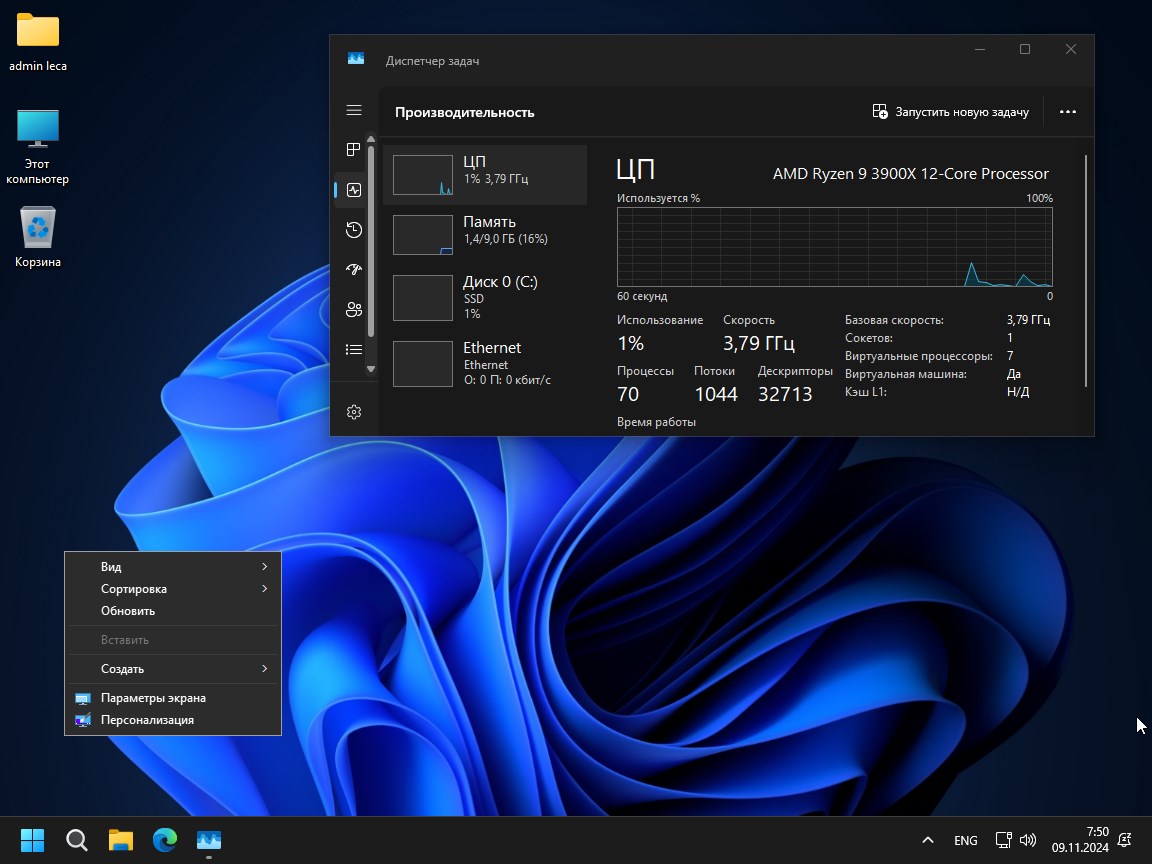This screenshot has width=1152, height=864.
Task: Click the volume icon in the taskbar
Action: [x=1029, y=840]
